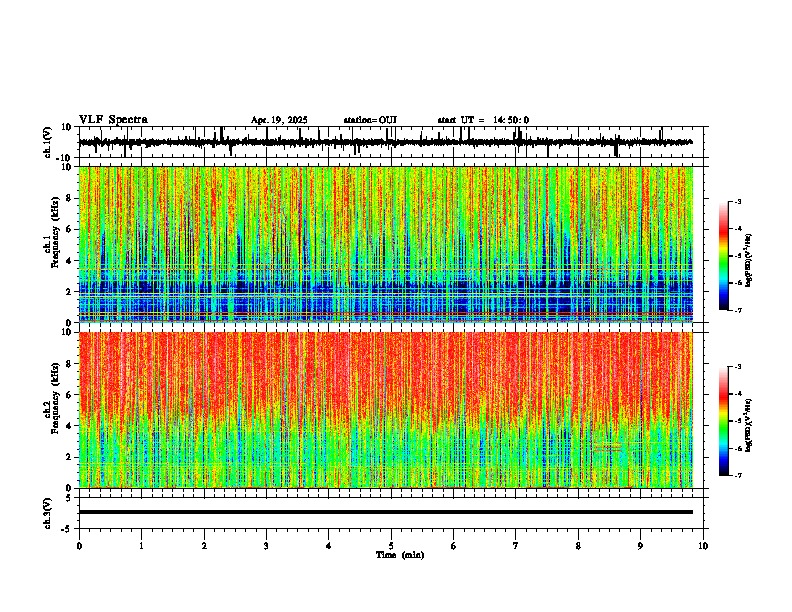Click time axis tick label "0"
This screenshot has height=612, width=792.
79,546
